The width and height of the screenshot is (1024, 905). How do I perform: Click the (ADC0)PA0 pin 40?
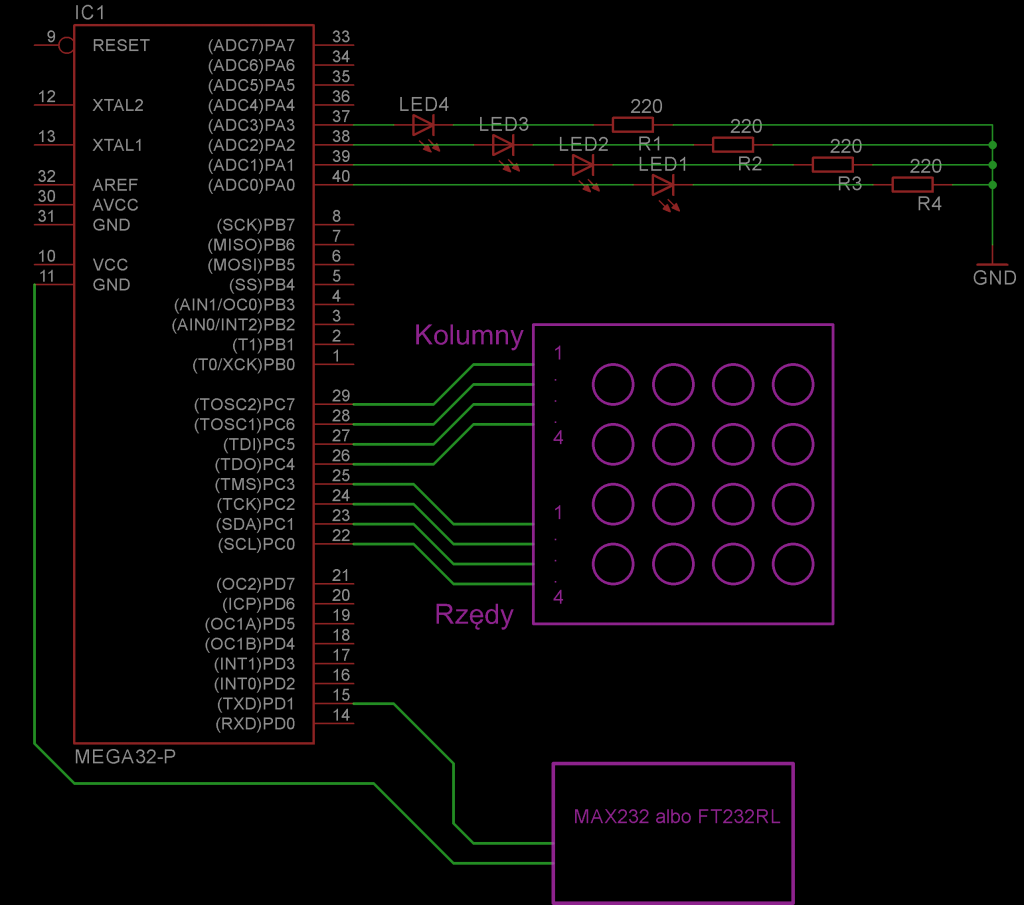coord(334,185)
